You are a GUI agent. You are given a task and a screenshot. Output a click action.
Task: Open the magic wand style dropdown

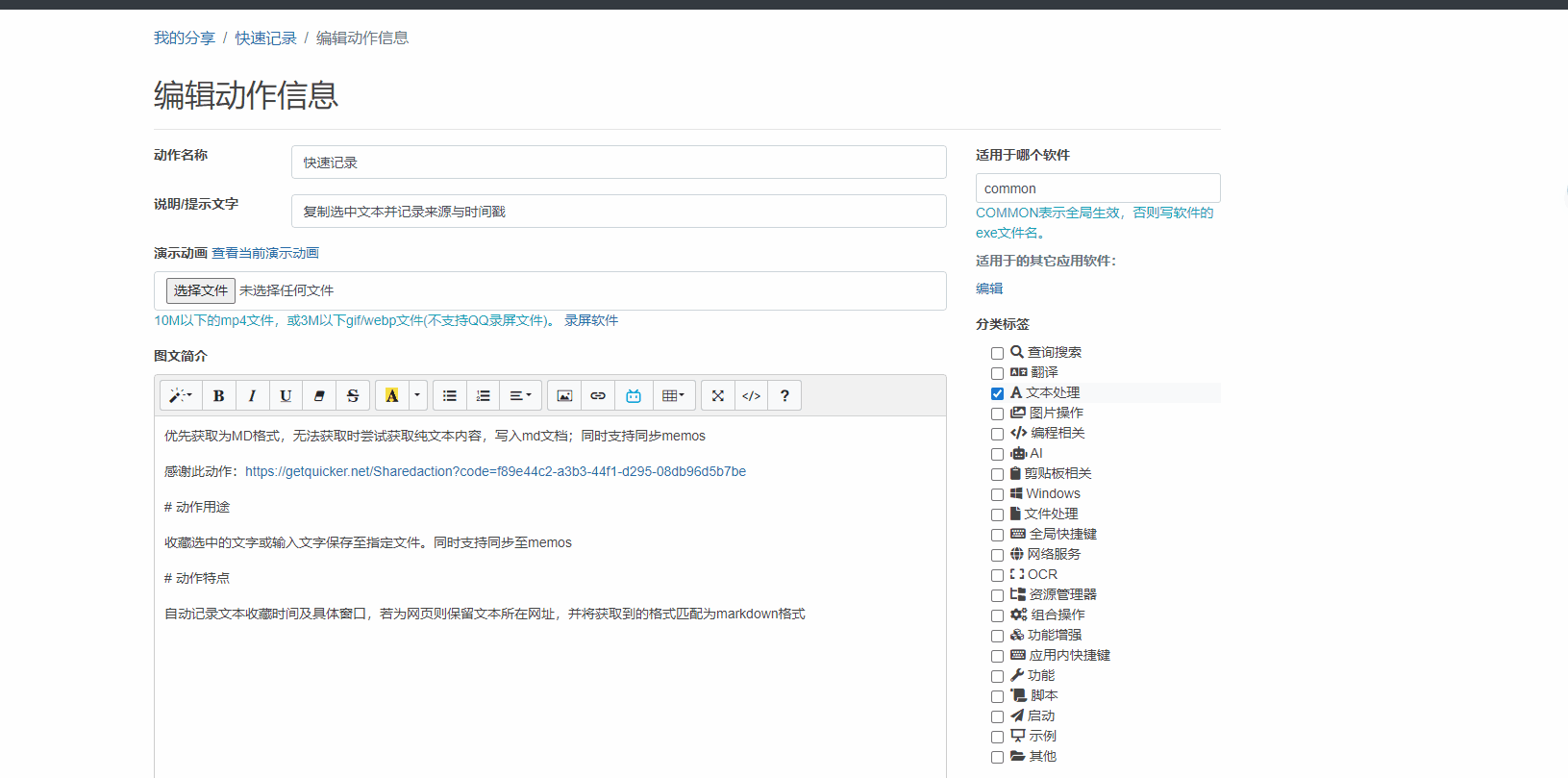click(x=181, y=395)
